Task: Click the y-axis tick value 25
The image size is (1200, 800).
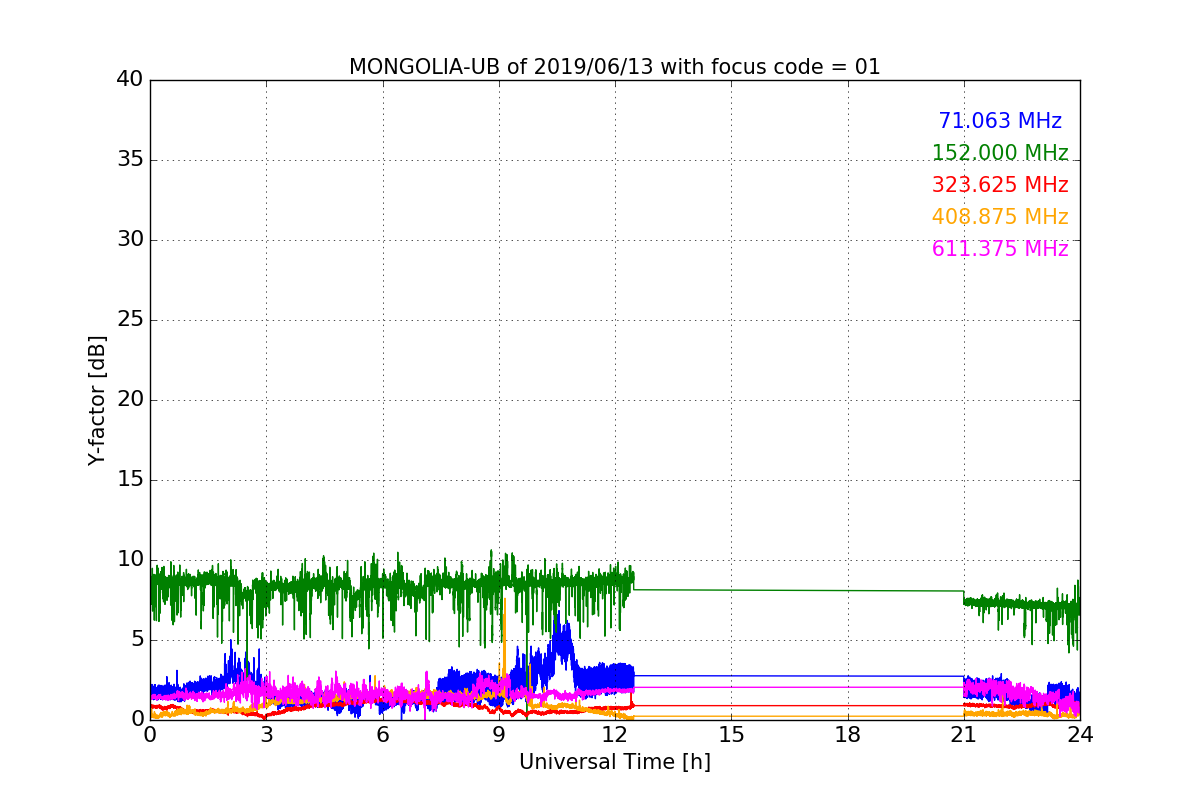Action: tap(130, 319)
